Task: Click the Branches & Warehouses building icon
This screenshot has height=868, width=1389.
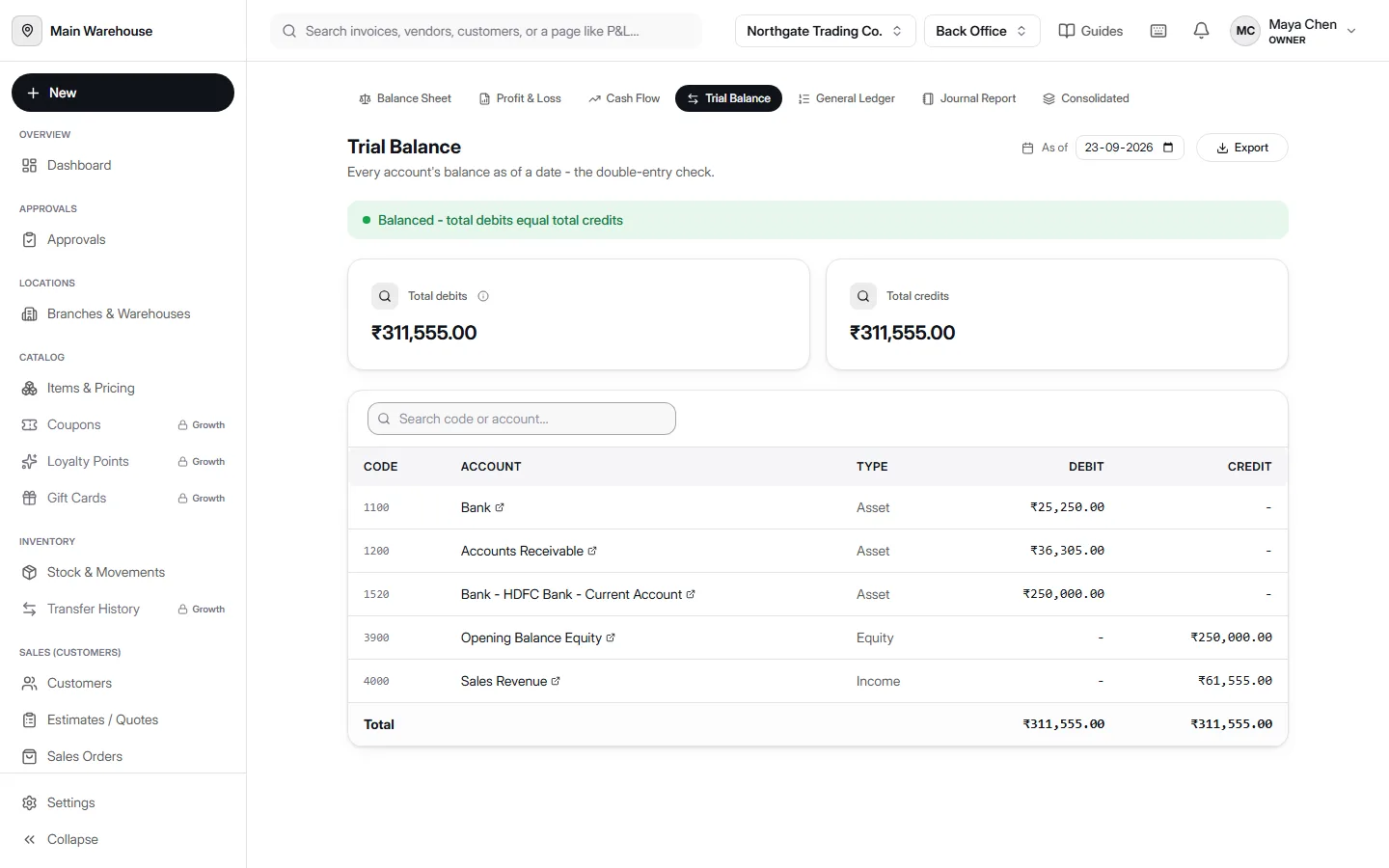Action: (30, 313)
